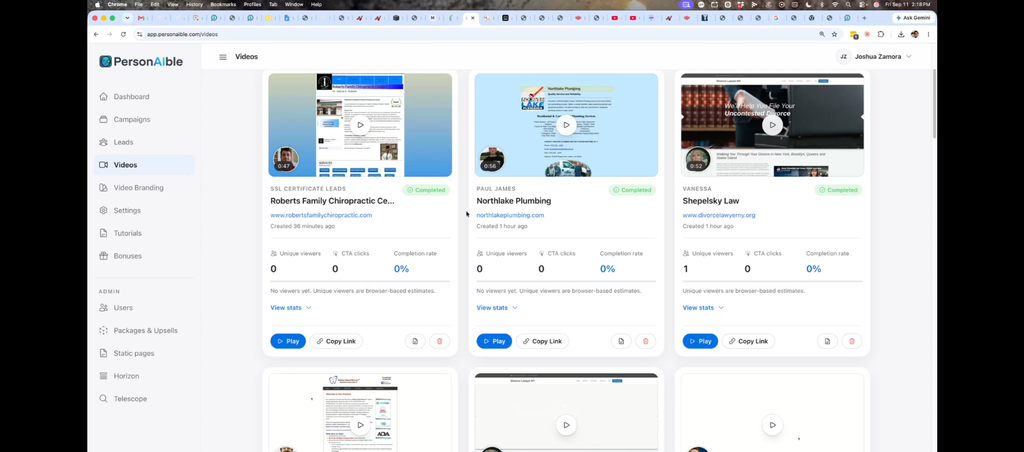1024x452 pixels.
Task: Click Northlake Plumbing video title
Action: click(x=514, y=201)
